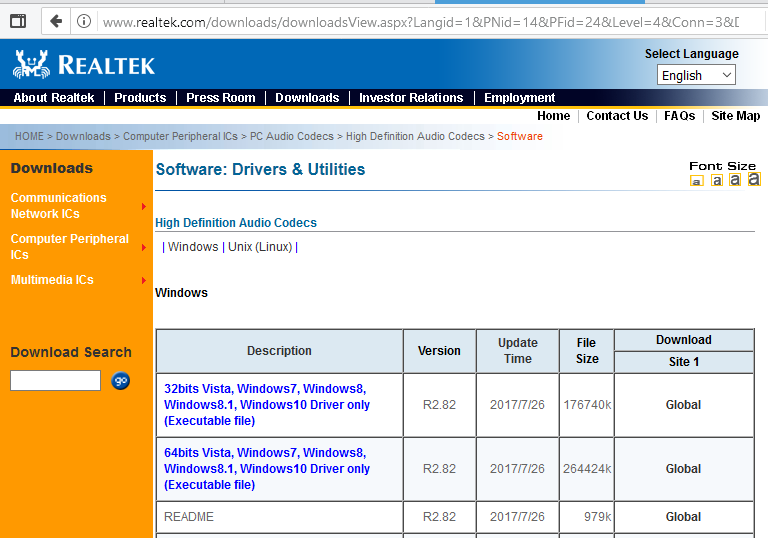768x538 pixels.
Task: Click the browser address bar URL
Action: (x=420, y=22)
